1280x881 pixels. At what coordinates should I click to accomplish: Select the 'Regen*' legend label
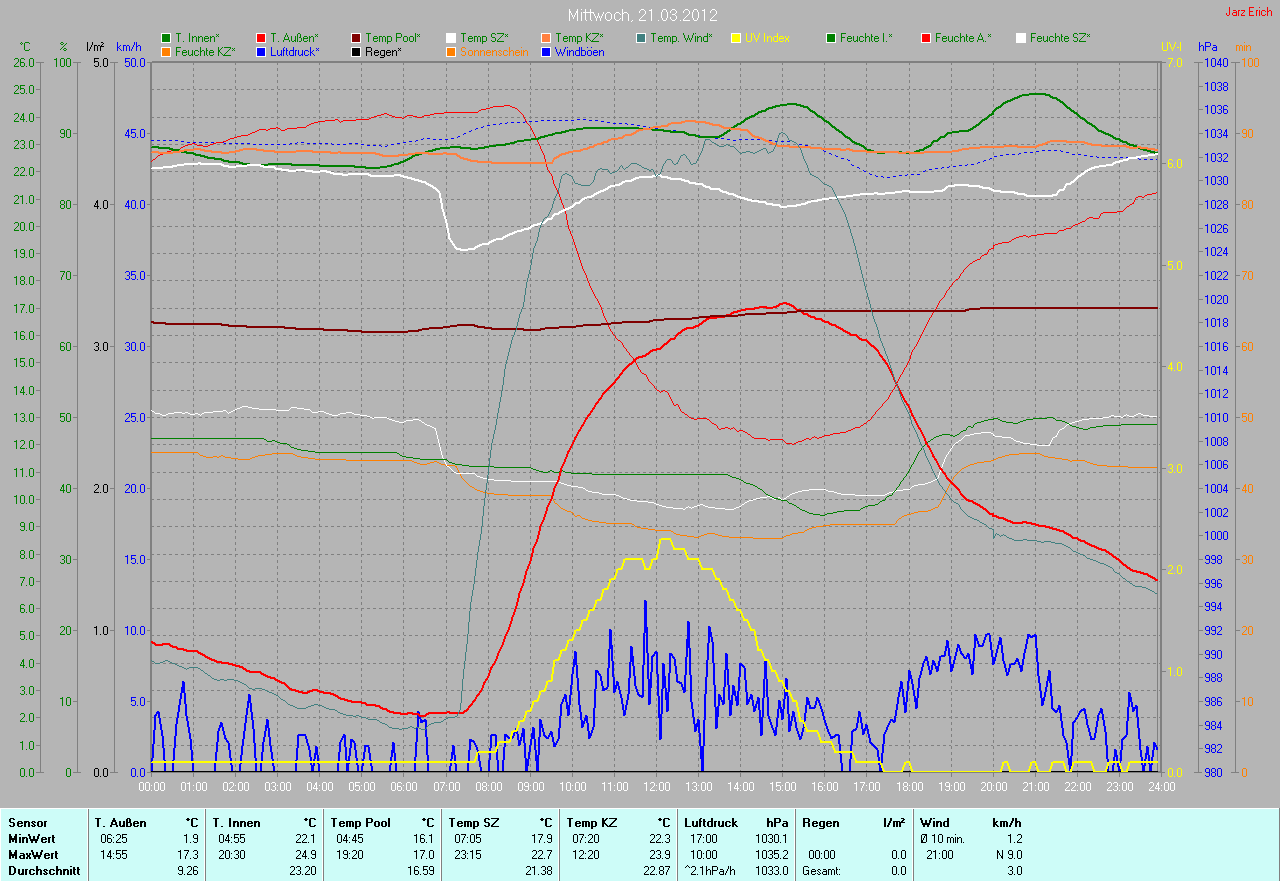(386, 52)
